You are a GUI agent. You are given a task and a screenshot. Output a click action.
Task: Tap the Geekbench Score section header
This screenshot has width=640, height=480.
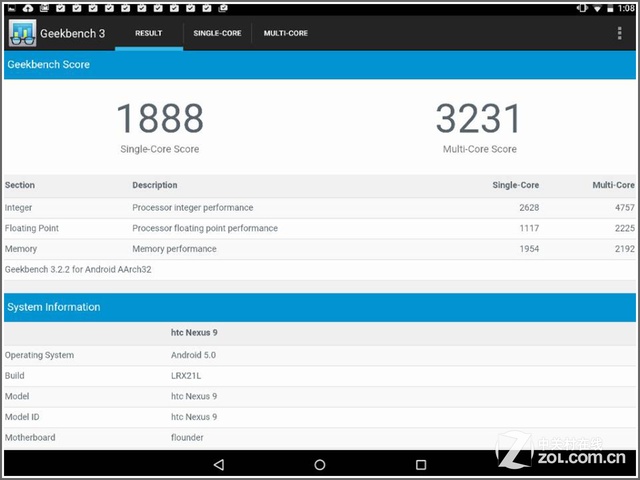[320, 64]
